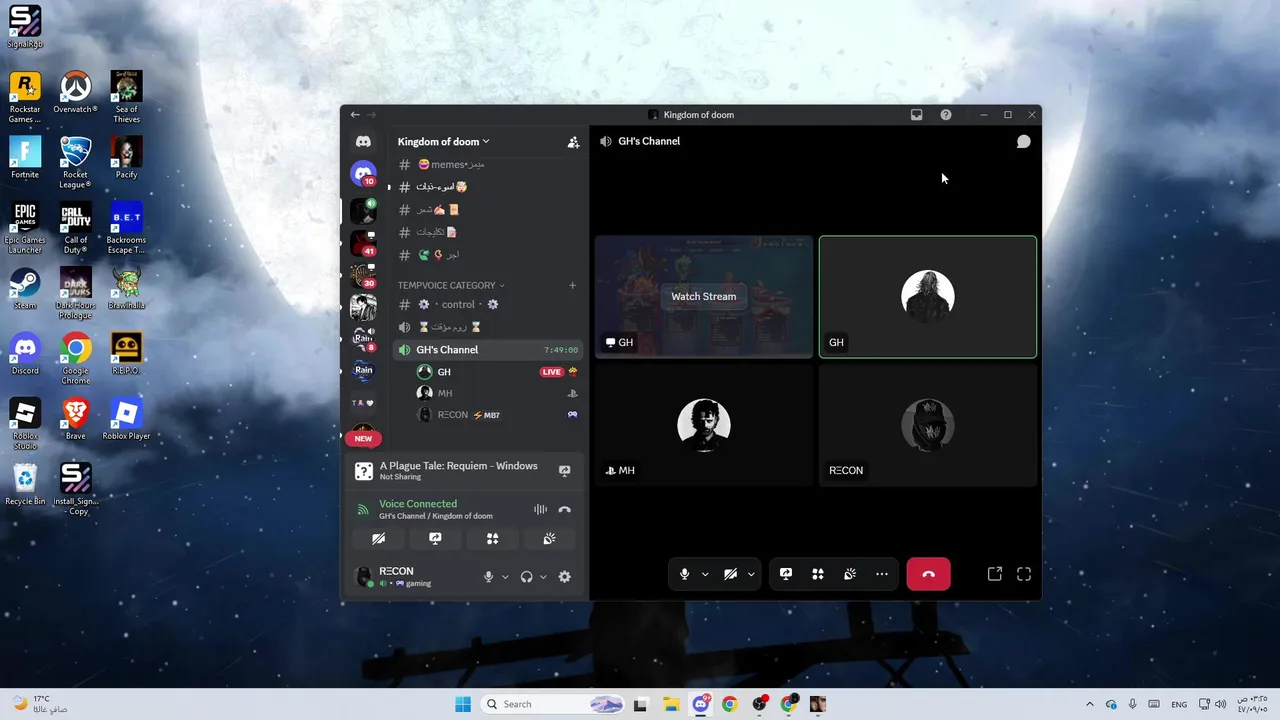Open the Inbox icon in title bar

tap(916, 115)
